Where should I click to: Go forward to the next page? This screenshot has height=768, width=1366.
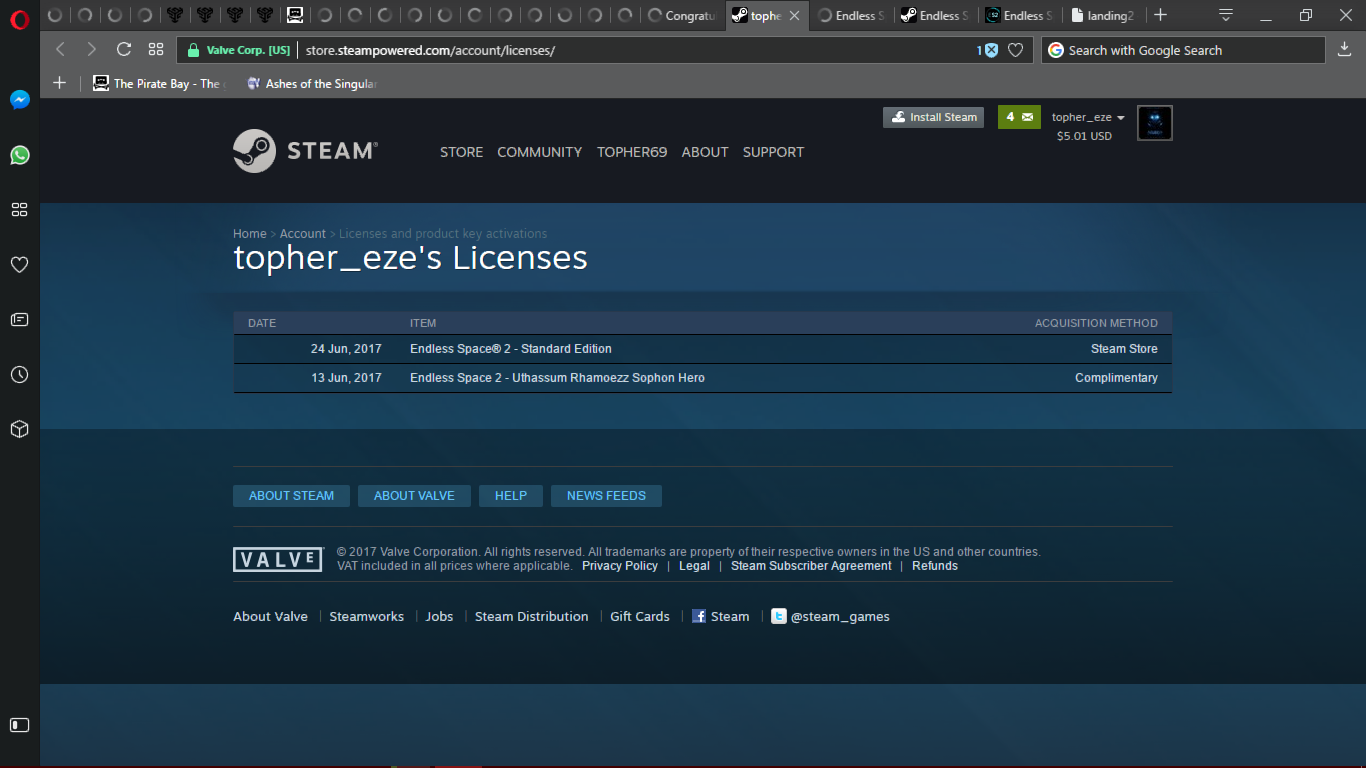tap(91, 50)
